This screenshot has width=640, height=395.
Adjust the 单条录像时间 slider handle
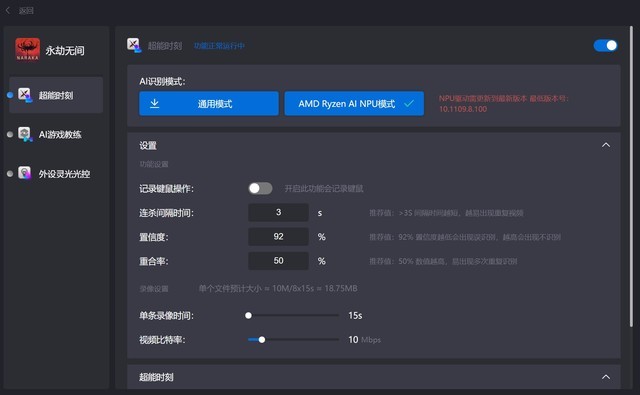pyautogui.click(x=248, y=315)
